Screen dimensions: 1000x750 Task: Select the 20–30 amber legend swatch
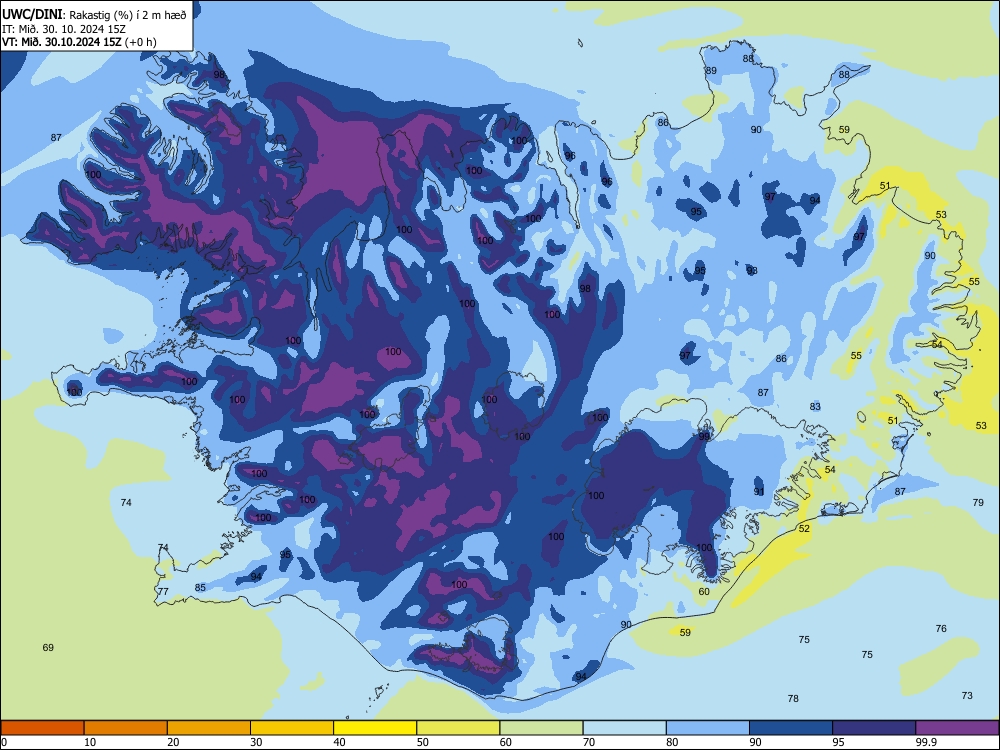tap(209, 728)
